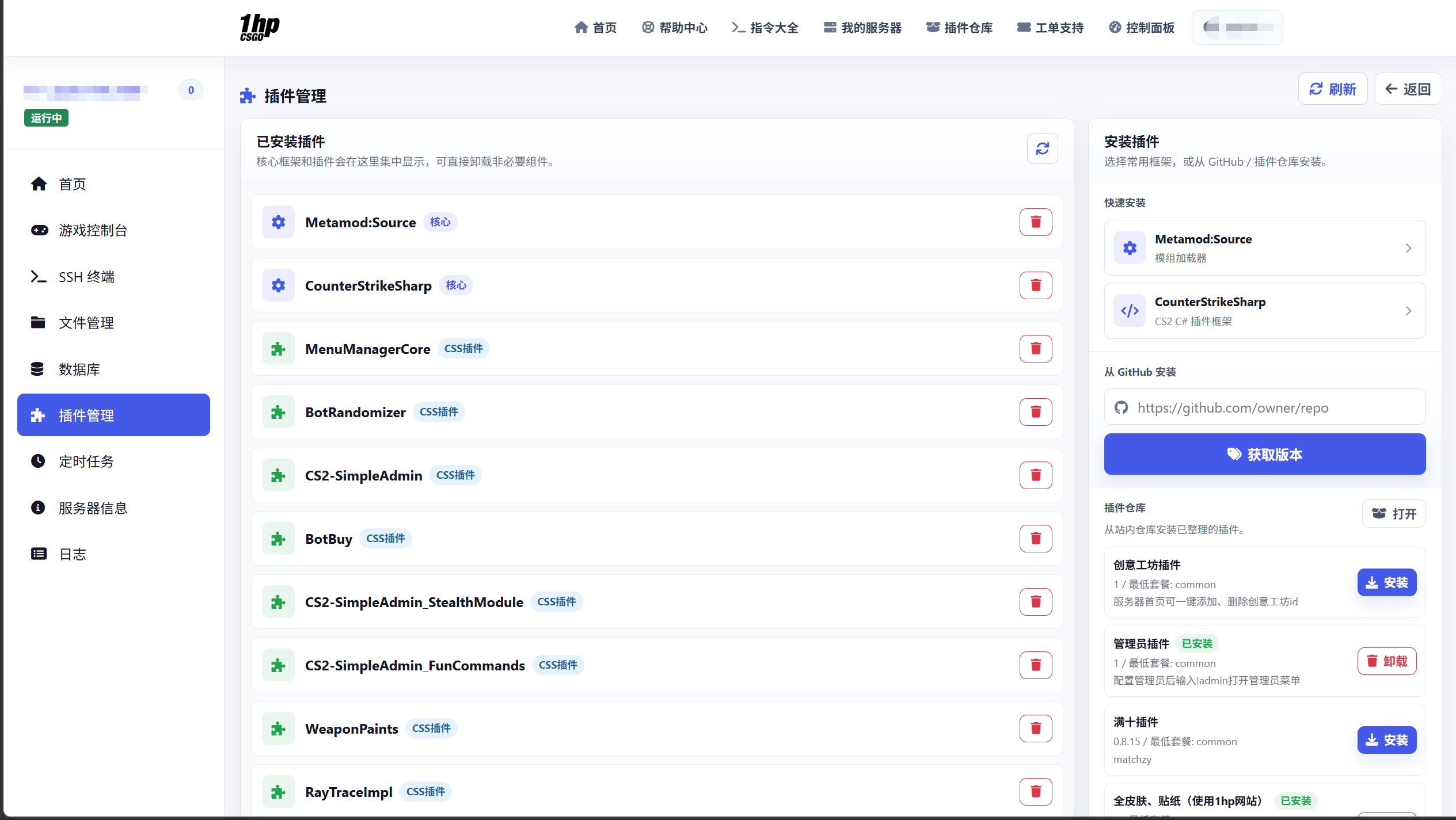This screenshot has width=1456, height=820.
Task: Expand CounterStrikeSharp quick install option
Action: (x=1265, y=311)
